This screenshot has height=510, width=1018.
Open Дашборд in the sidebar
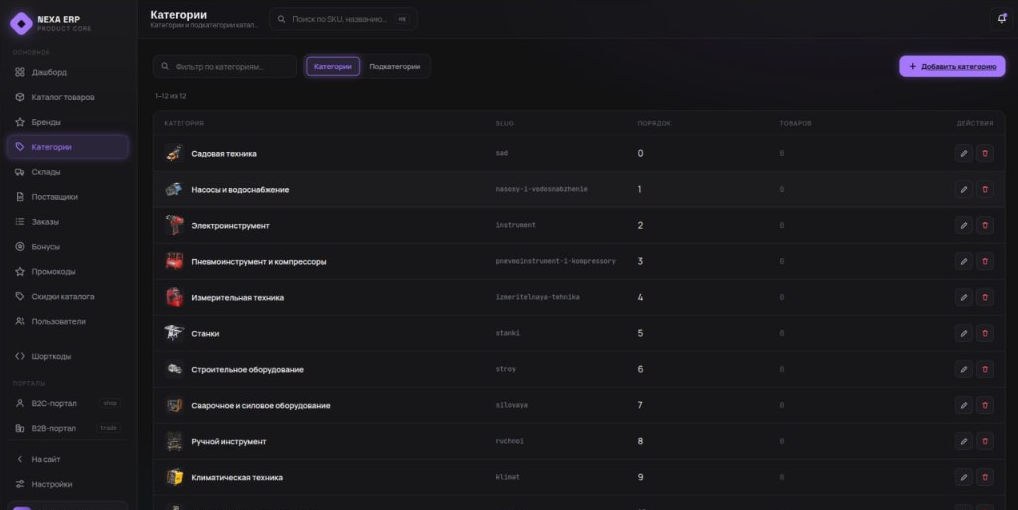click(x=68, y=72)
